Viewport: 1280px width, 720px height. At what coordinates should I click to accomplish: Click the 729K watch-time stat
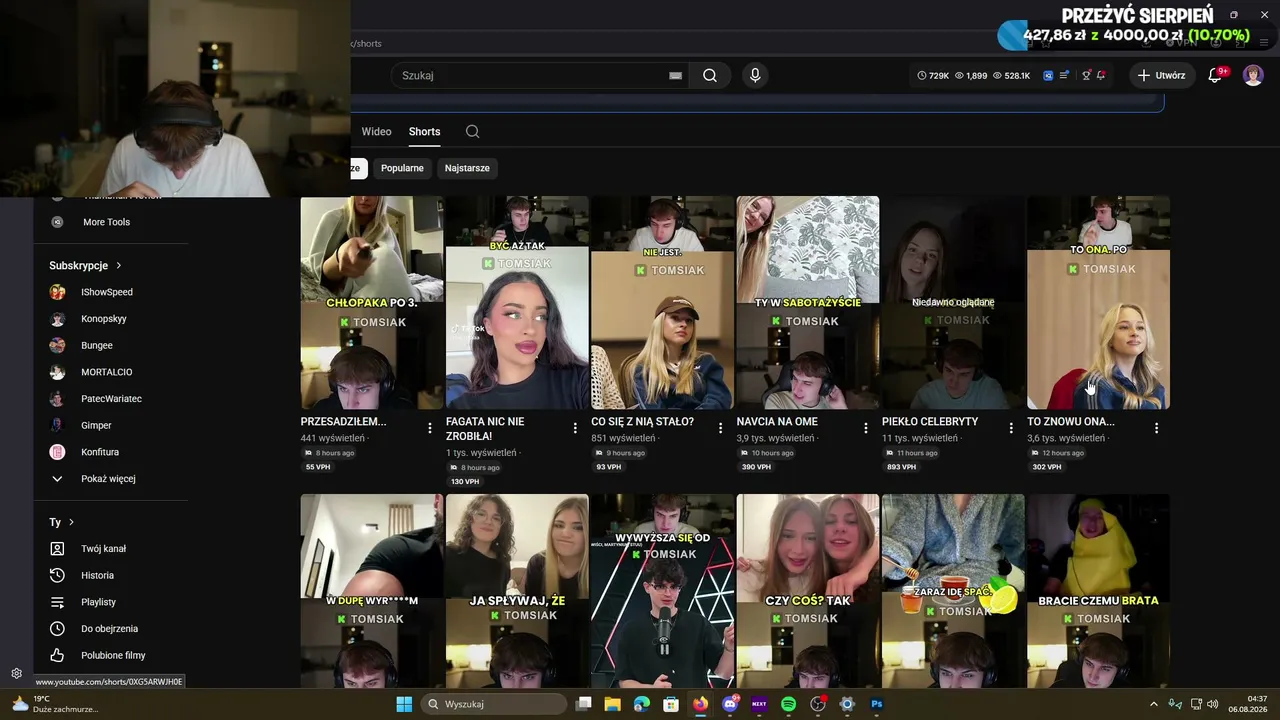pyautogui.click(x=933, y=75)
